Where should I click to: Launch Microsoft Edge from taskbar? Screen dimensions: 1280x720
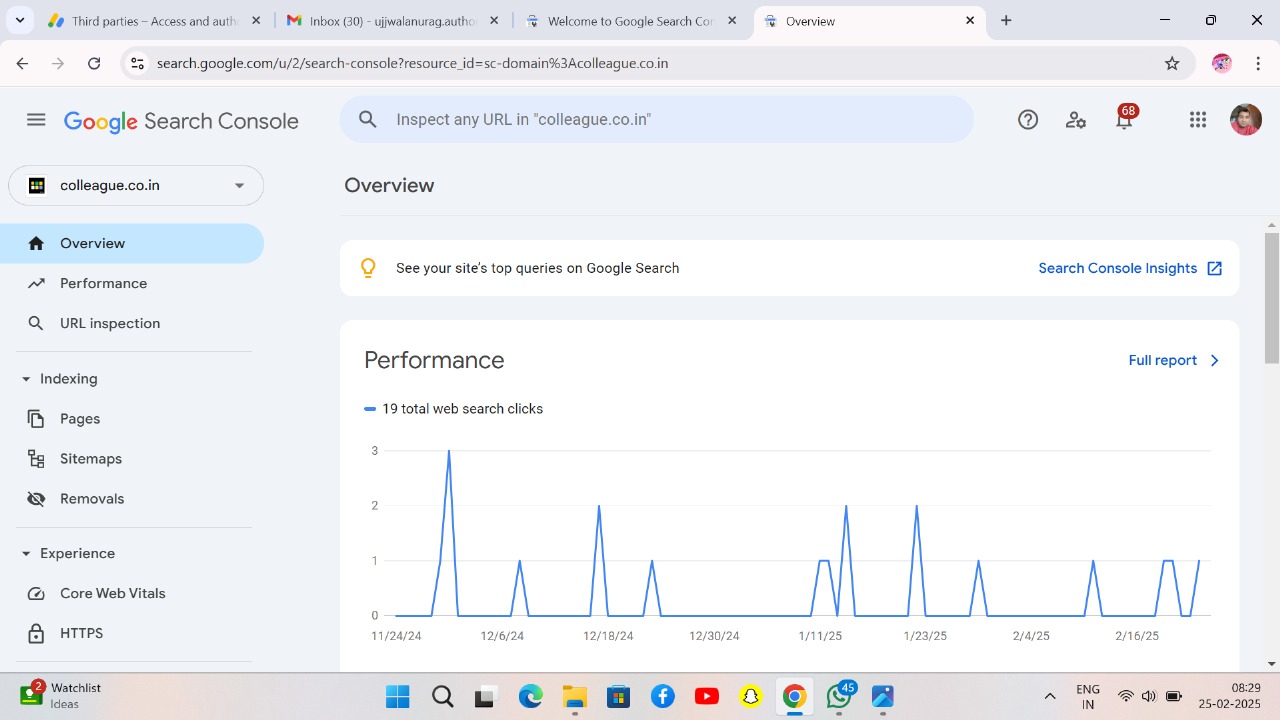tap(530, 696)
